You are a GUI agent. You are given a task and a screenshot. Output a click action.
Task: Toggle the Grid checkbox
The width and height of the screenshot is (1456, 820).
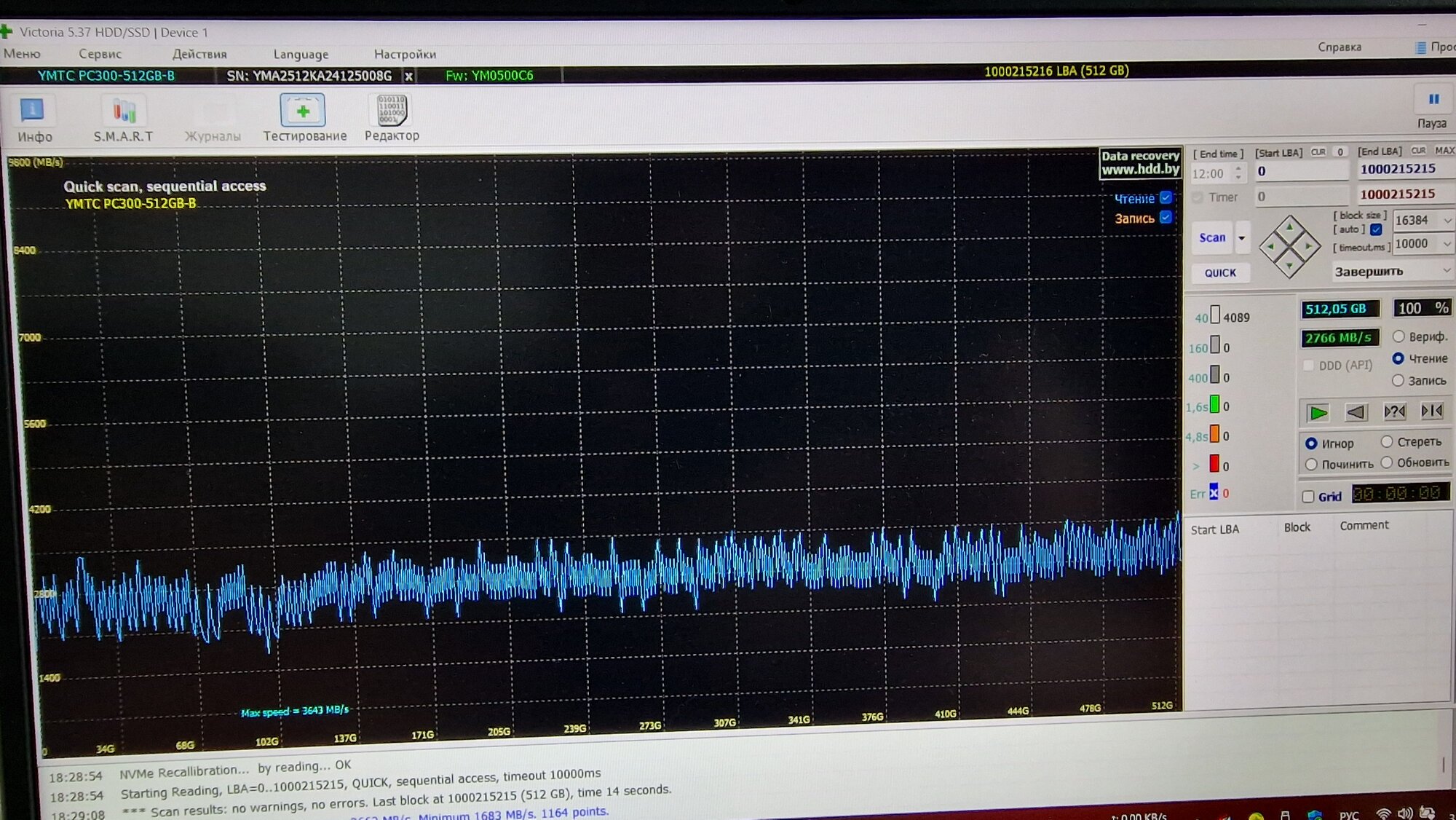pos(1308,497)
